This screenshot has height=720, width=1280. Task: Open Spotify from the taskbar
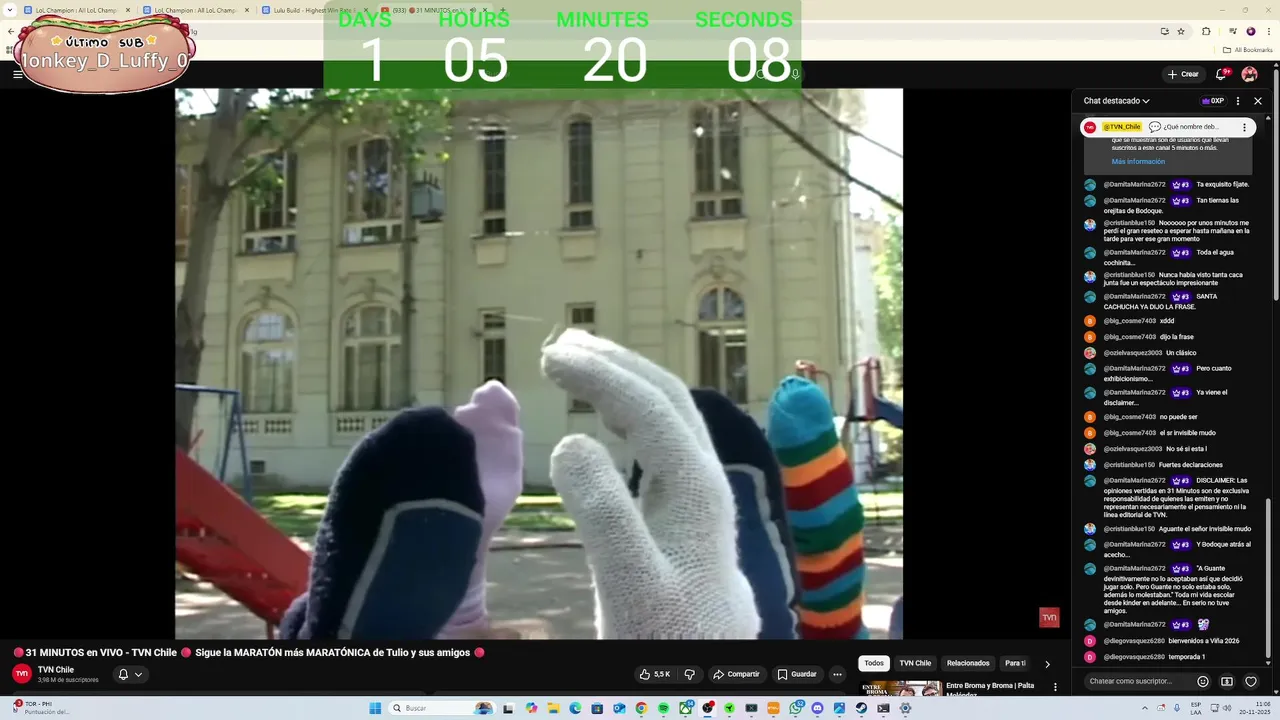(663, 708)
